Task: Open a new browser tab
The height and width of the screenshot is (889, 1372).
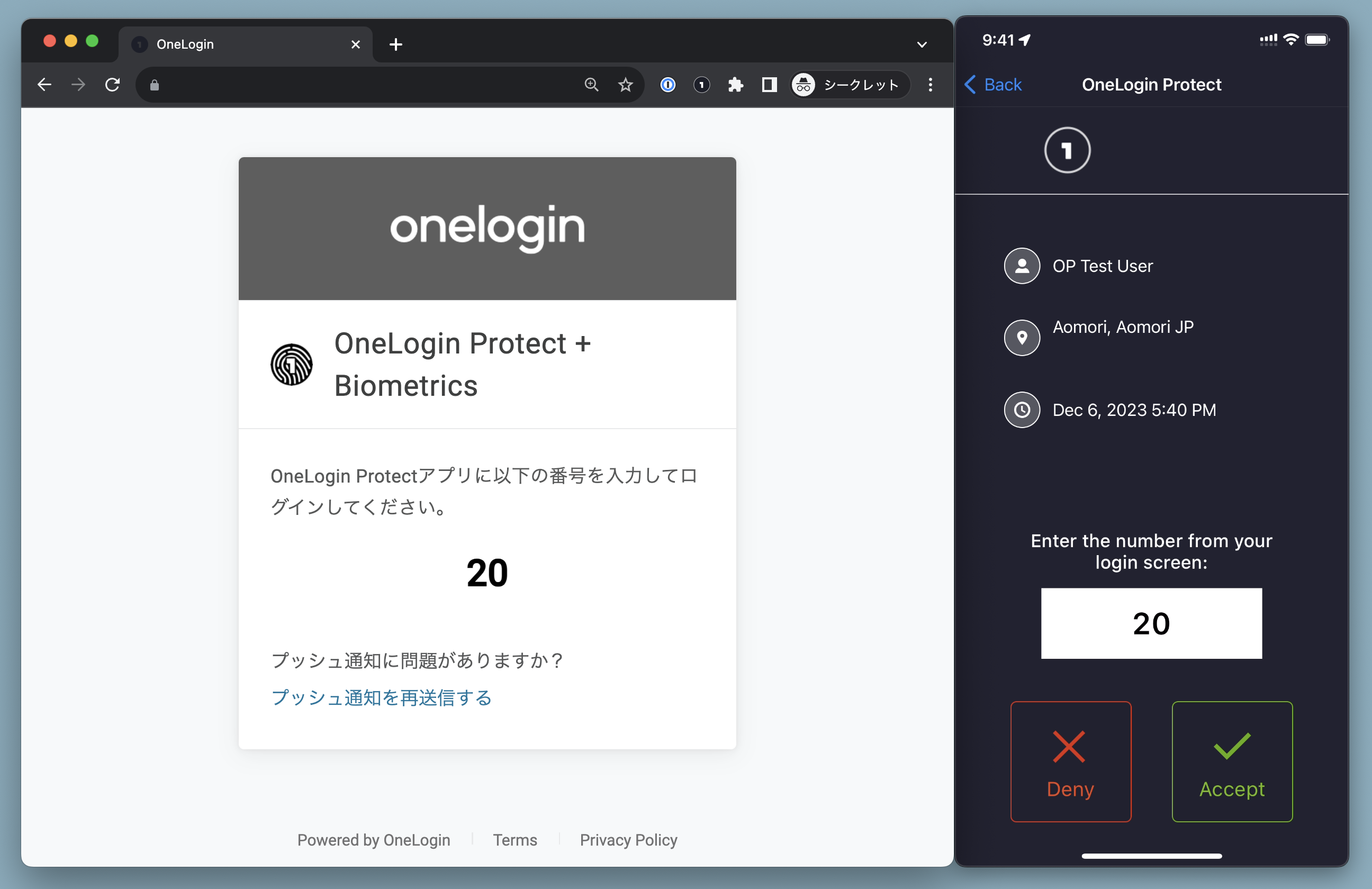Action: click(395, 44)
